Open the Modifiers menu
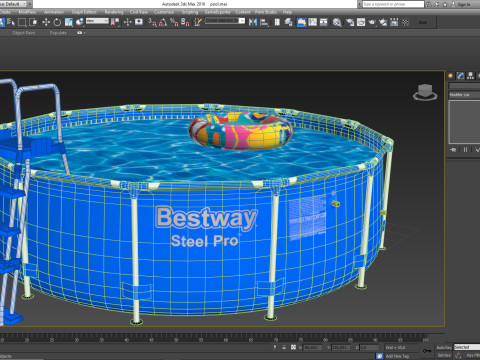 pos(27,12)
